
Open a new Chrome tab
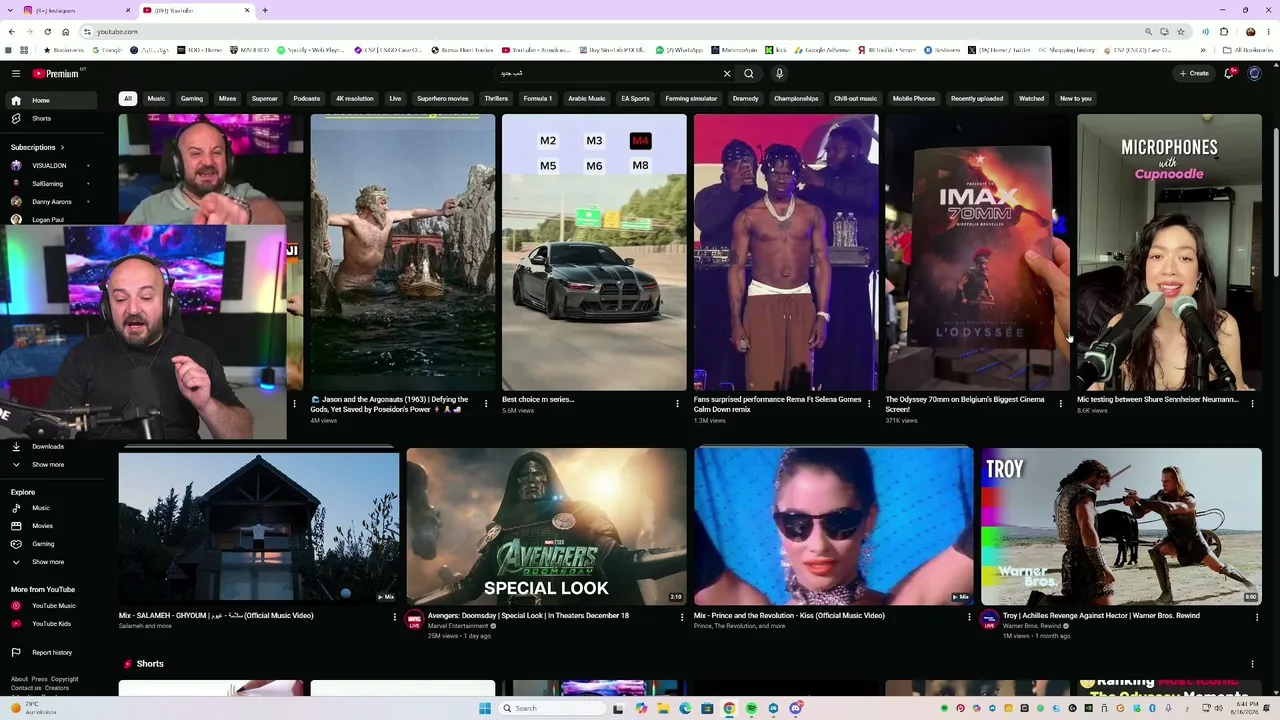pyautogui.click(x=265, y=10)
